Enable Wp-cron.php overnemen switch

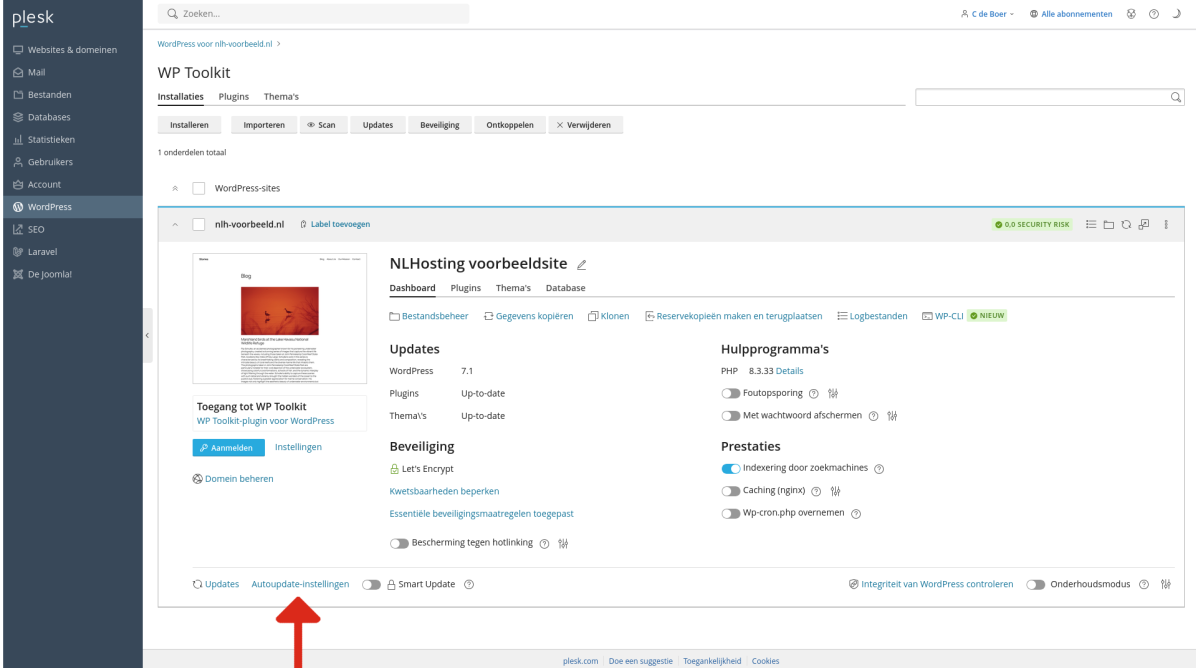coord(730,513)
